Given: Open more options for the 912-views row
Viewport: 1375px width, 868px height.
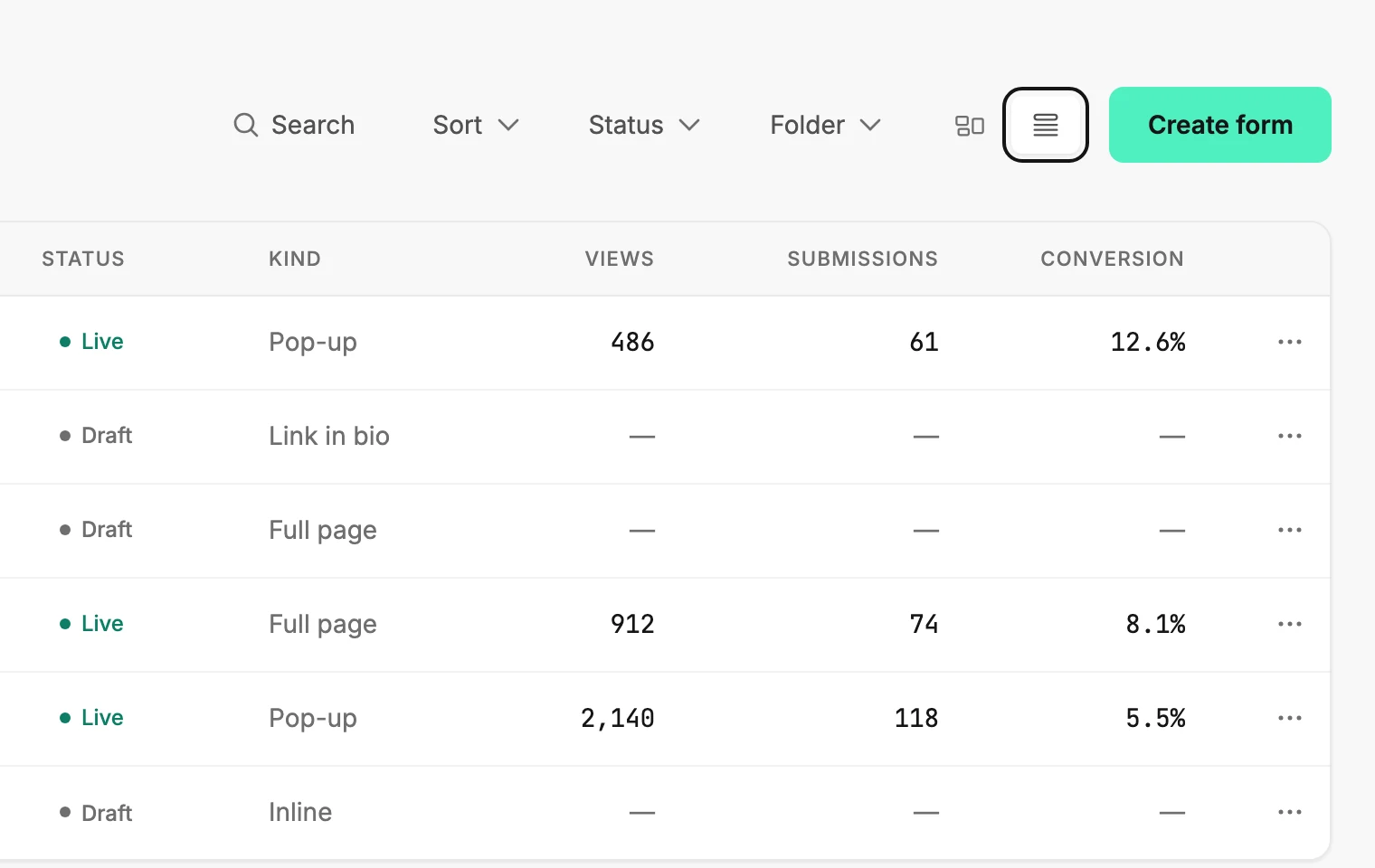Looking at the screenshot, I should click(x=1290, y=624).
